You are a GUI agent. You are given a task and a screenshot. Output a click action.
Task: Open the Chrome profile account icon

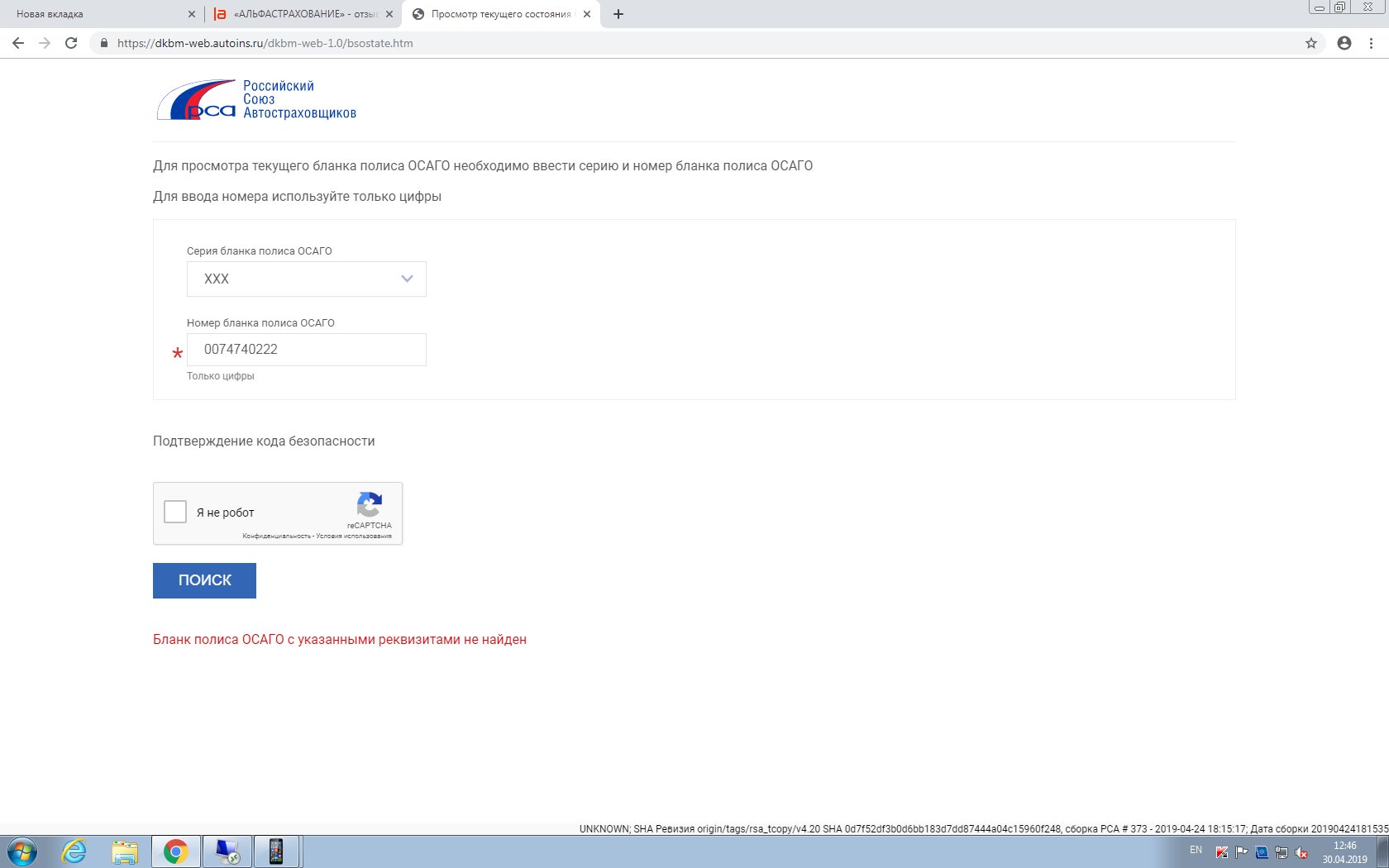coord(1344,43)
